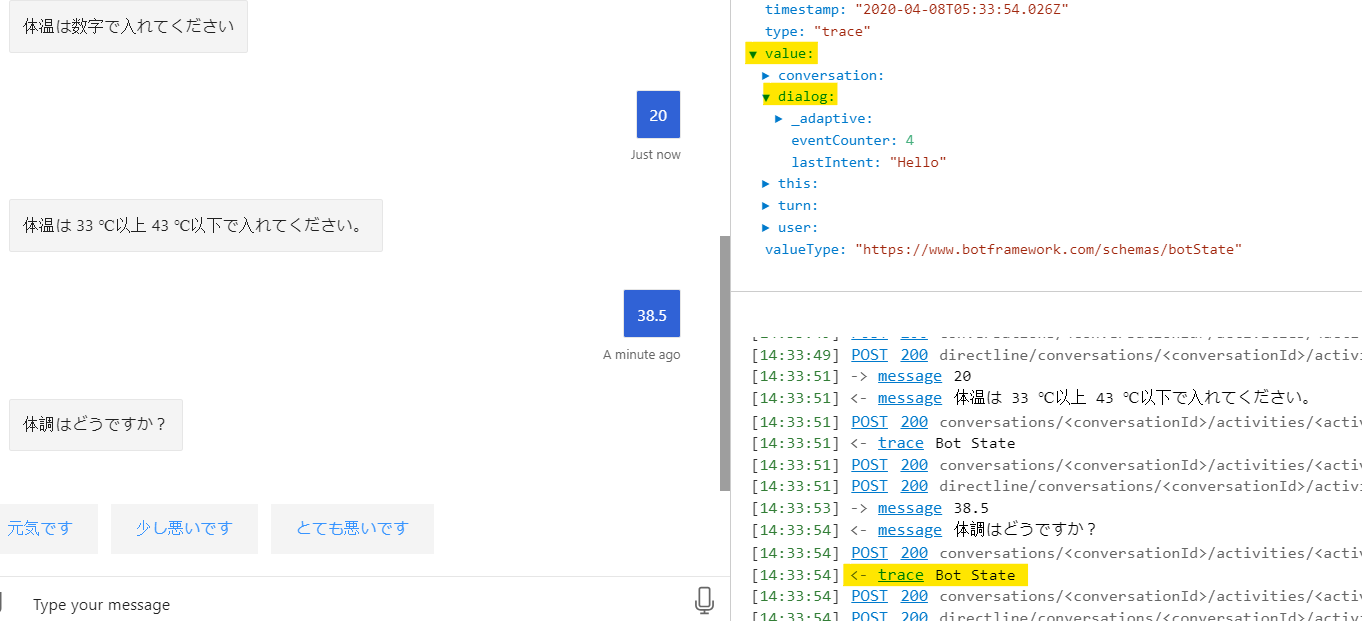
Task: Open the 14:33:51 trace Bot State link
Action: pos(901,443)
